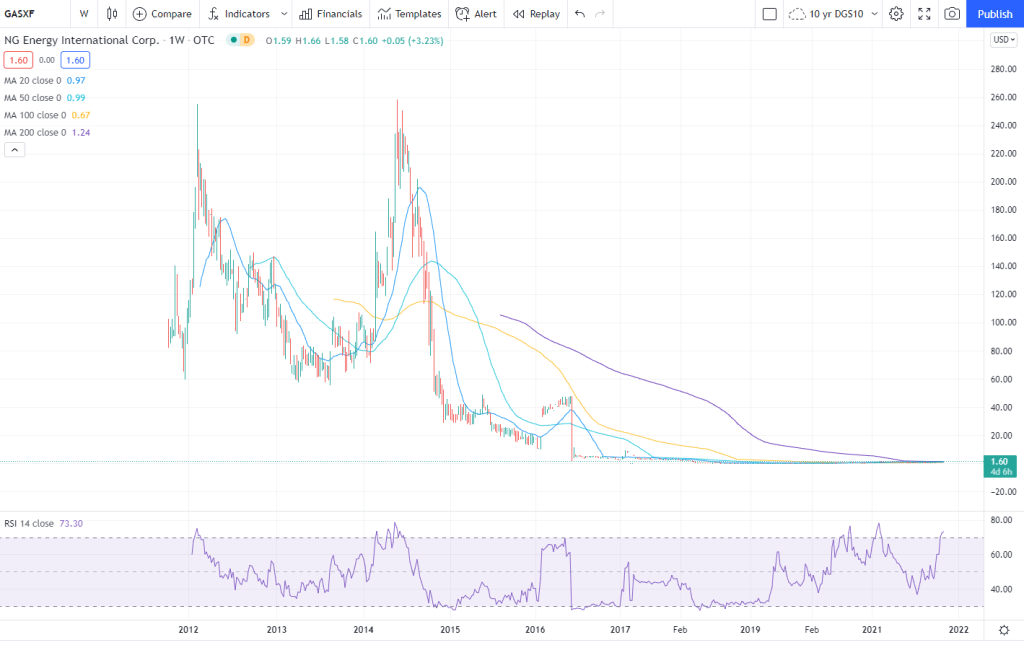Screen dimensions: 1024x645
Task: Collapse the indicator legend list
Action: pyautogui.click(x=15, y=149)
